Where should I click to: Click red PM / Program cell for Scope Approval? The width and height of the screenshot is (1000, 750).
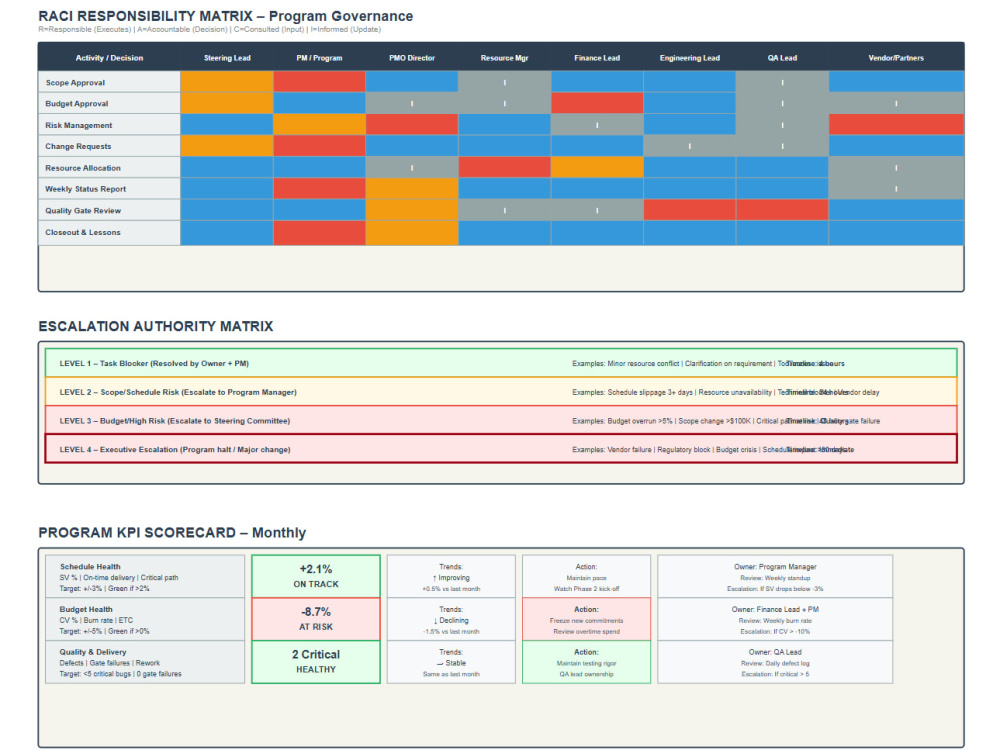(320, 82)
